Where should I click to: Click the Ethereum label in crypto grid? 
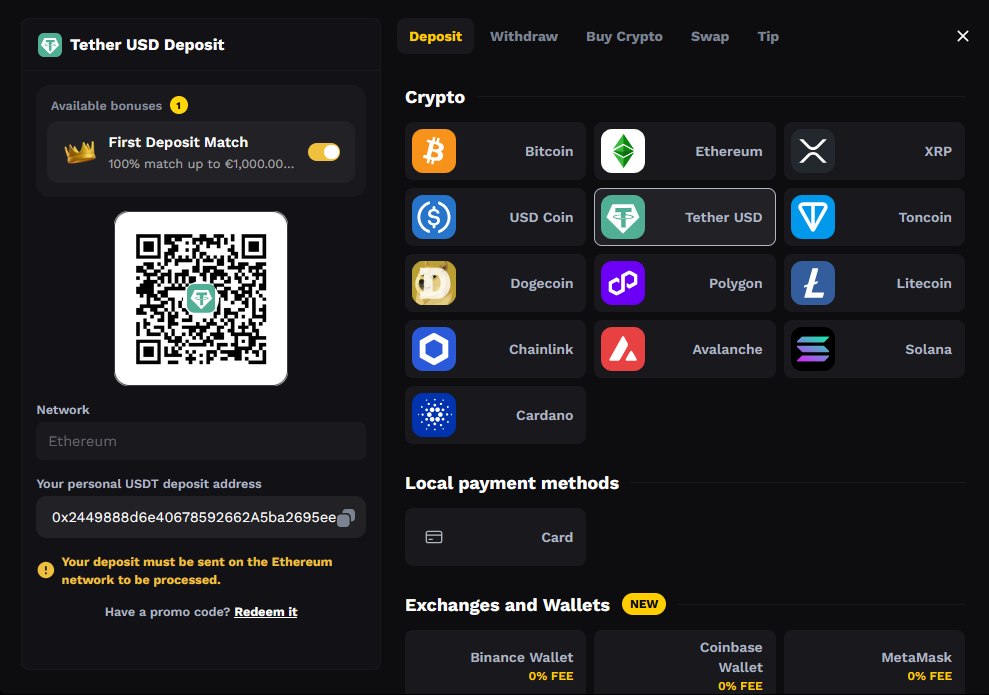pos(729,151)
